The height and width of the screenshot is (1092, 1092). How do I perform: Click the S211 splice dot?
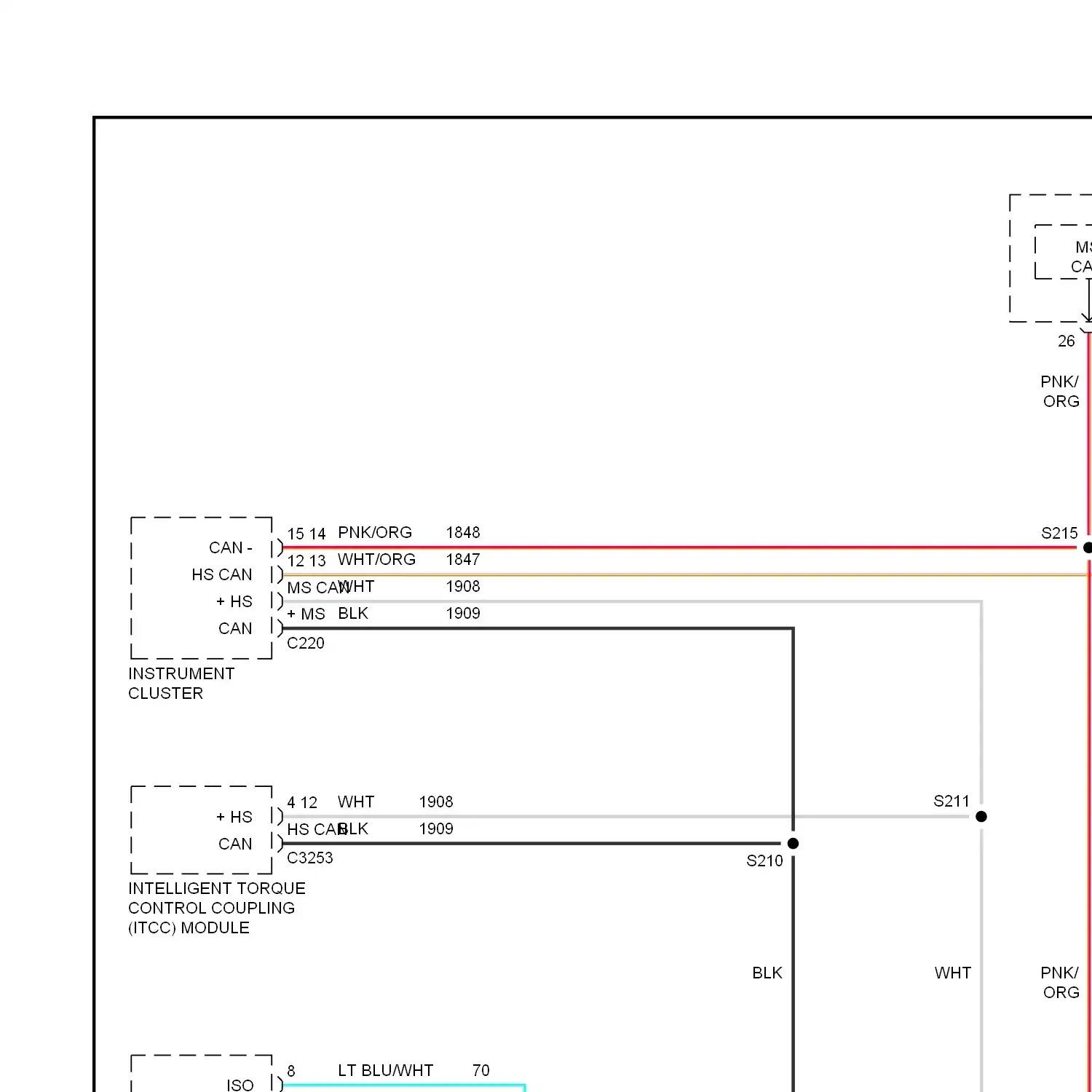point(981,817)
